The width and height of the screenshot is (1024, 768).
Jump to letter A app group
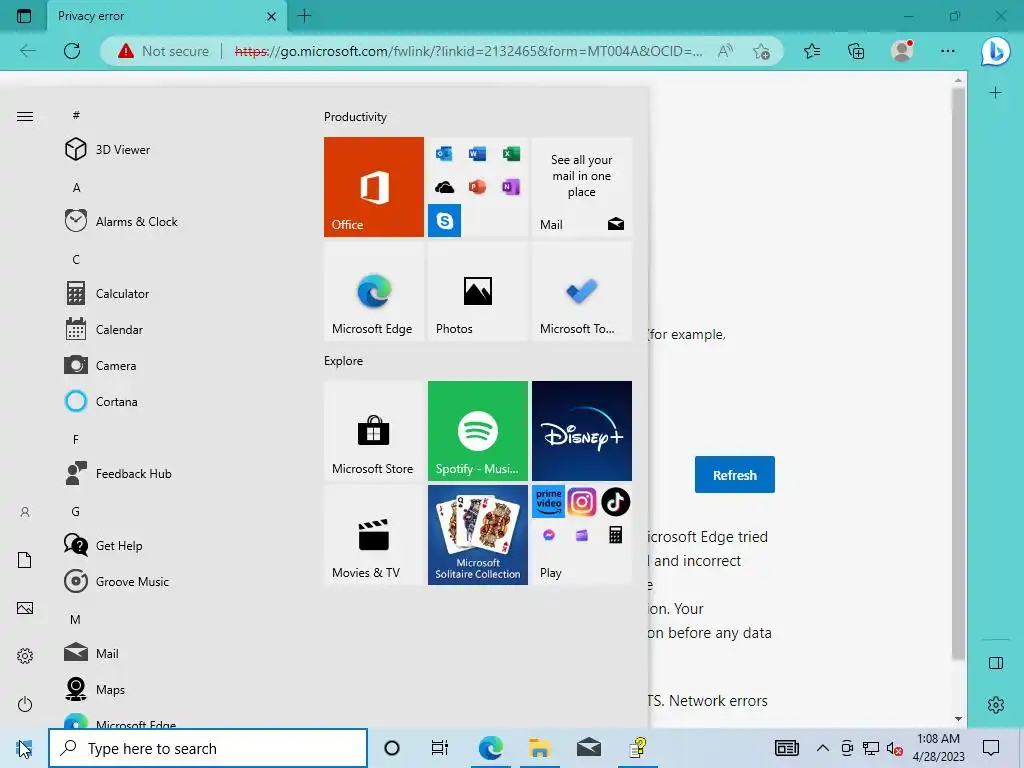76,187
